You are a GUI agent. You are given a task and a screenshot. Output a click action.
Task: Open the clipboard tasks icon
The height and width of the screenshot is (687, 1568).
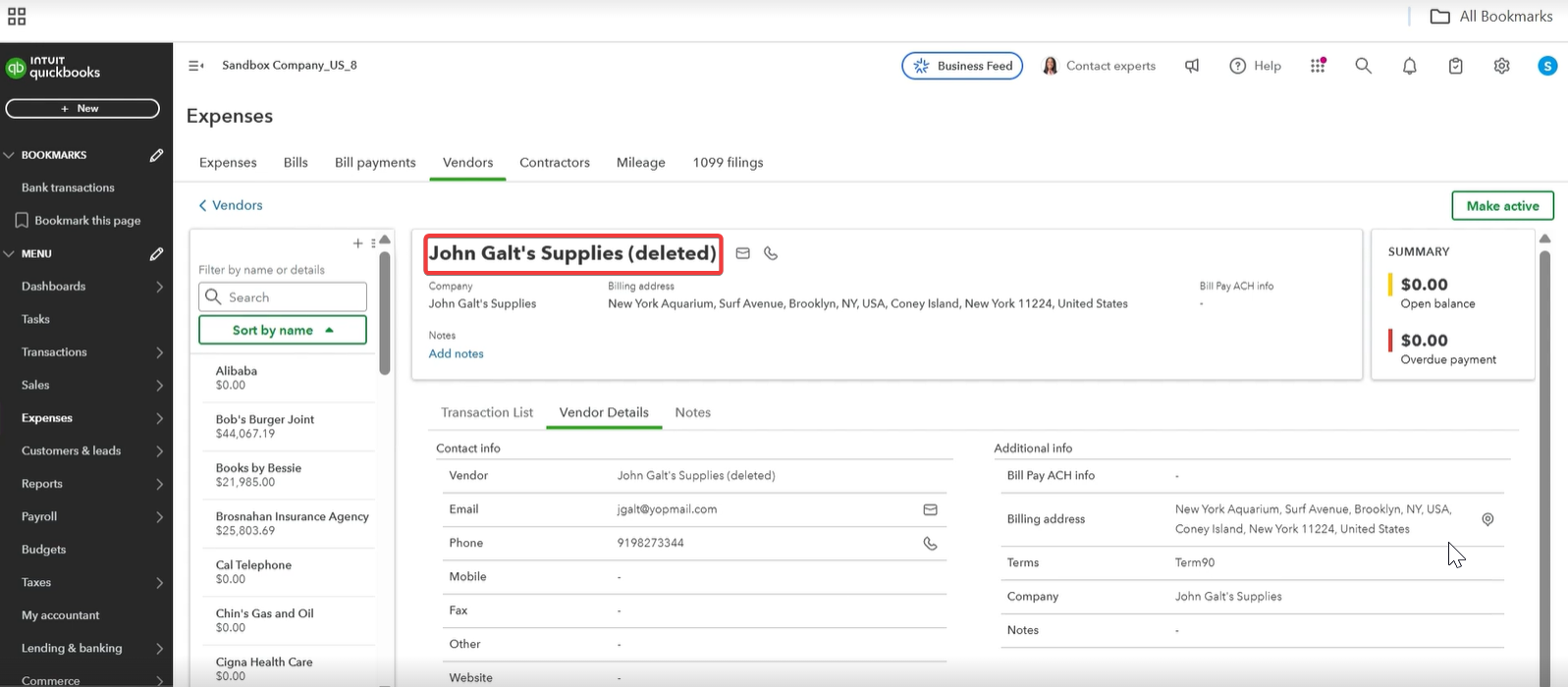pyautogui.click(x=1455, y=66)
